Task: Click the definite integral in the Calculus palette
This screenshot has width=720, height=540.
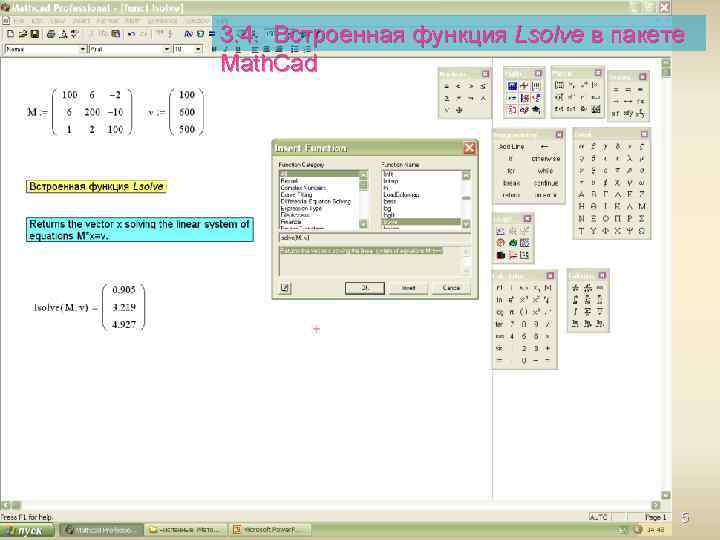Action: coord(575,300)
